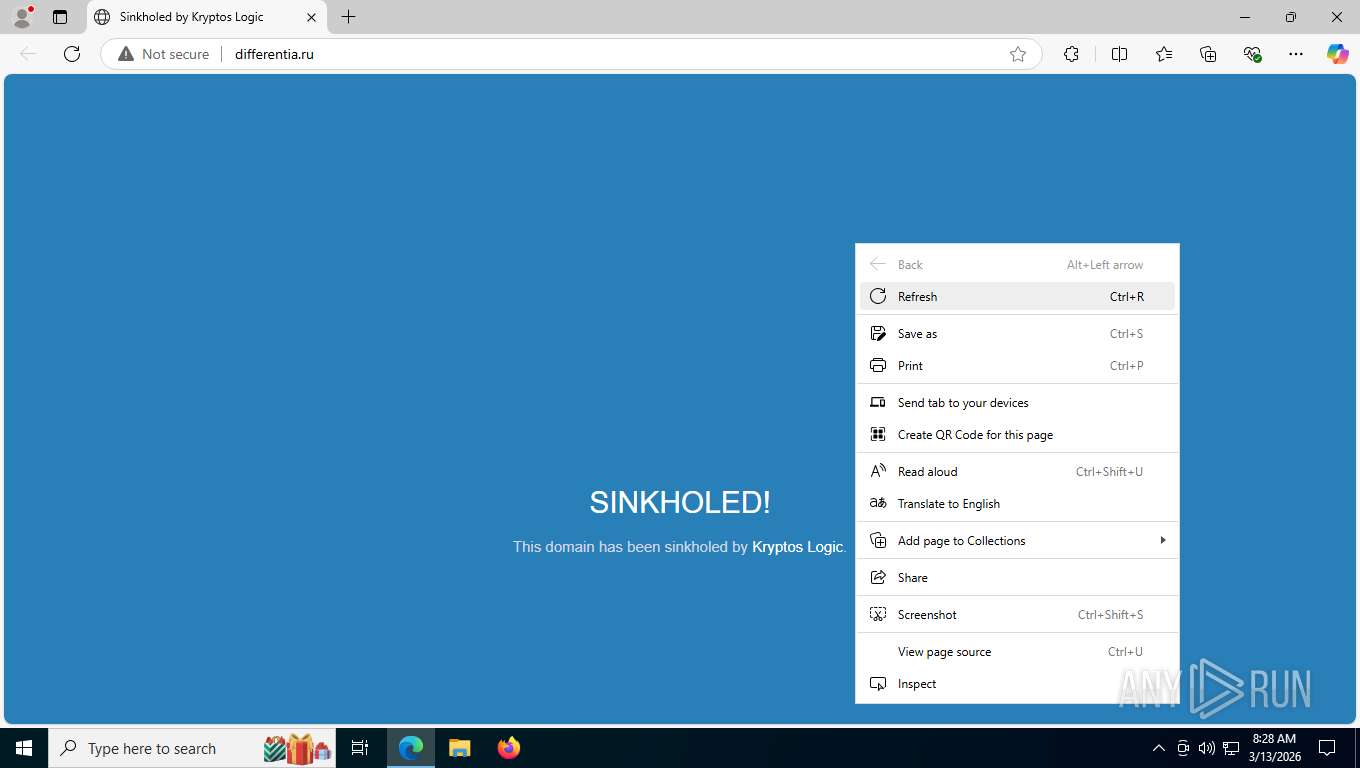The height and width of the screenshot is (768, 1360).
Task: Select Refresh in the context menu
Action: point(1017,296)
